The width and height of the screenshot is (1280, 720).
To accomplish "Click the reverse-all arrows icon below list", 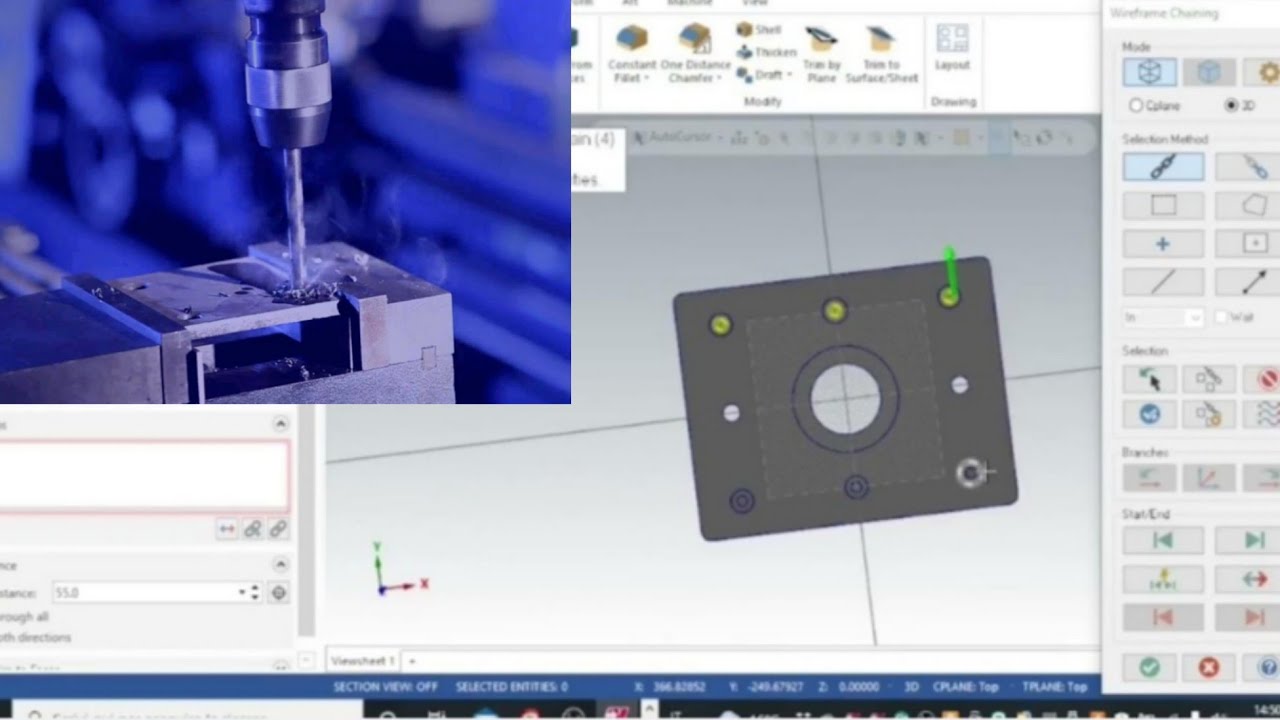I will (227, 529).
